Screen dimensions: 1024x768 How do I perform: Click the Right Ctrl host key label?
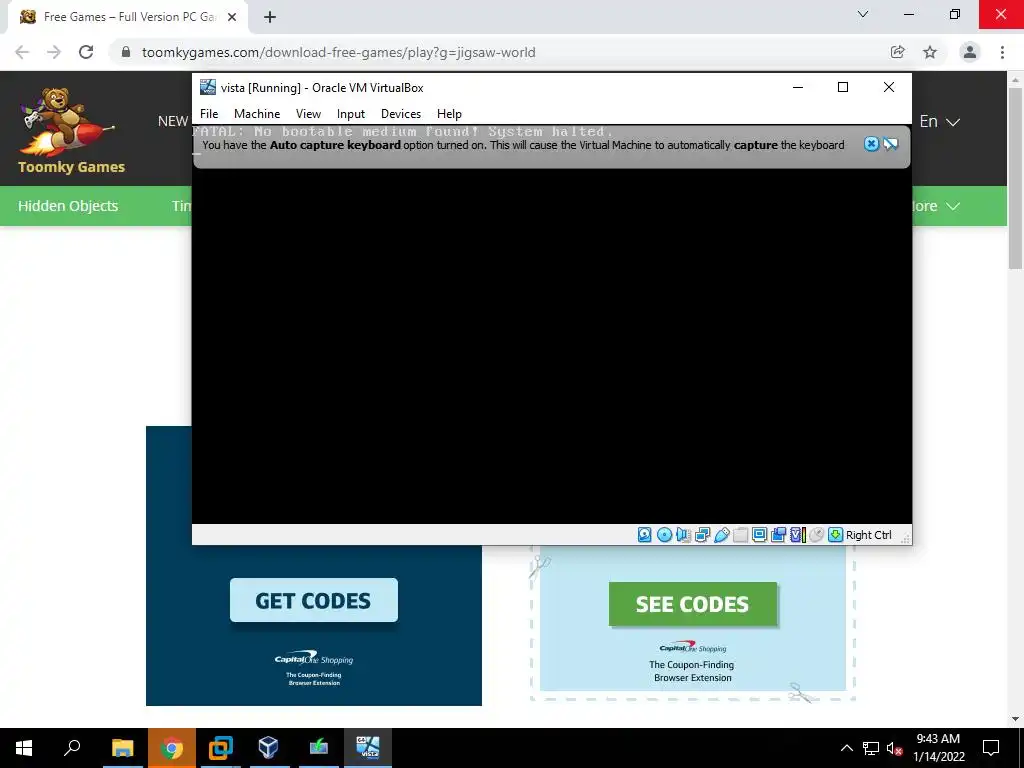869,535
